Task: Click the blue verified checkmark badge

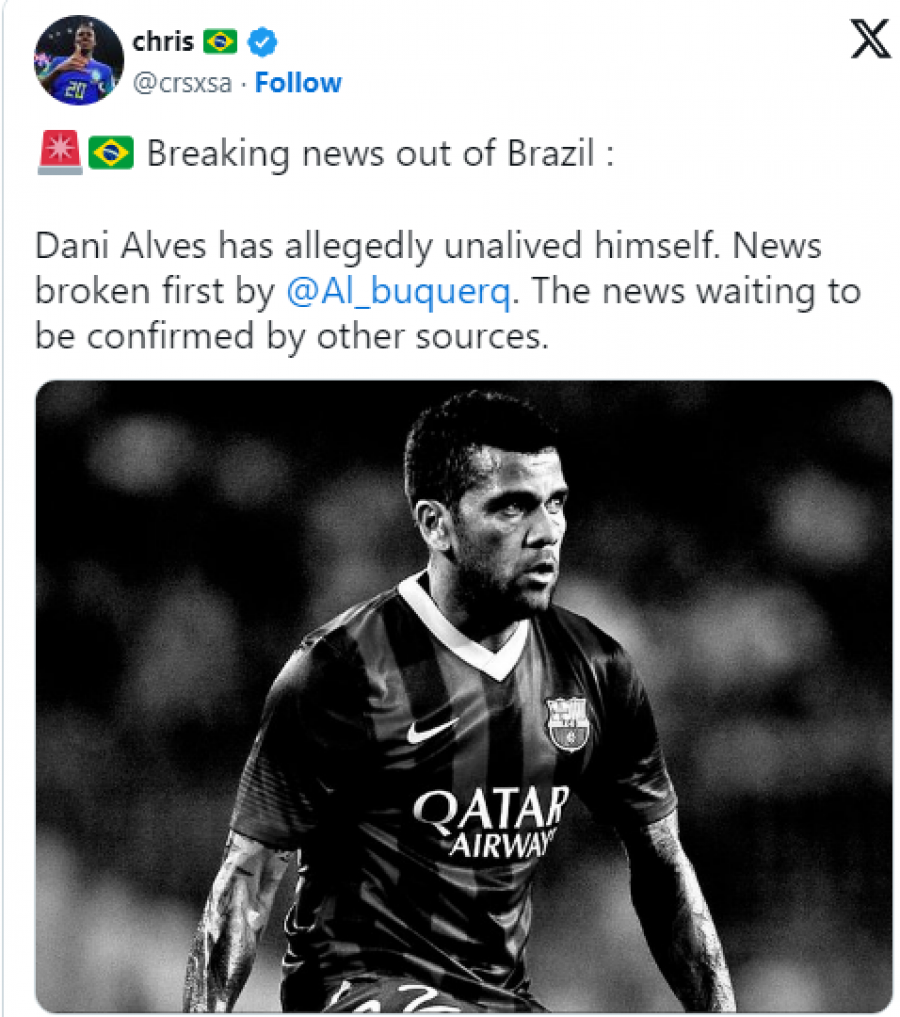Action: click(263, 42)
